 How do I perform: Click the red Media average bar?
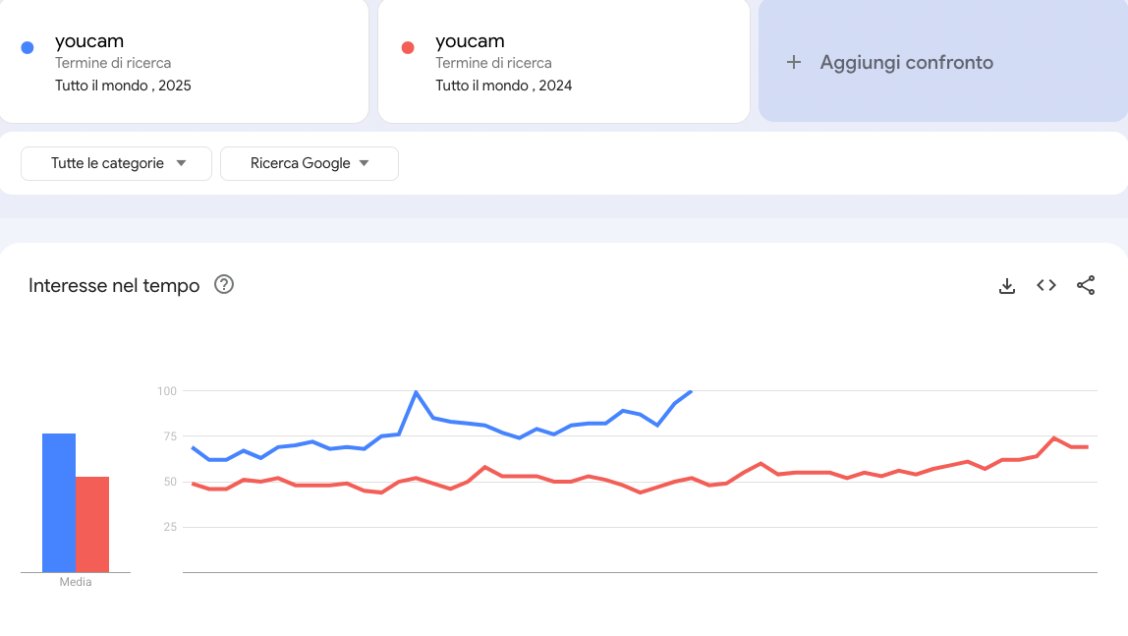(92, 524)
